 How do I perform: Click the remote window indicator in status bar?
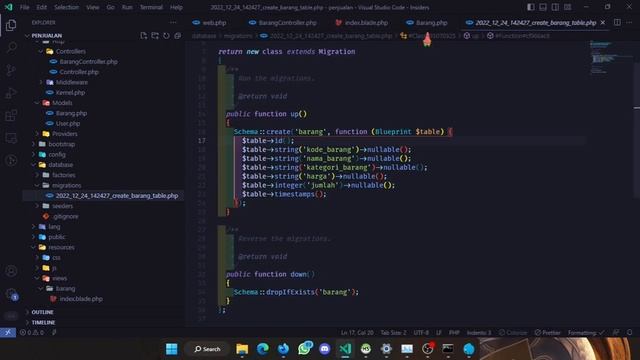click(x=8, y=333)
